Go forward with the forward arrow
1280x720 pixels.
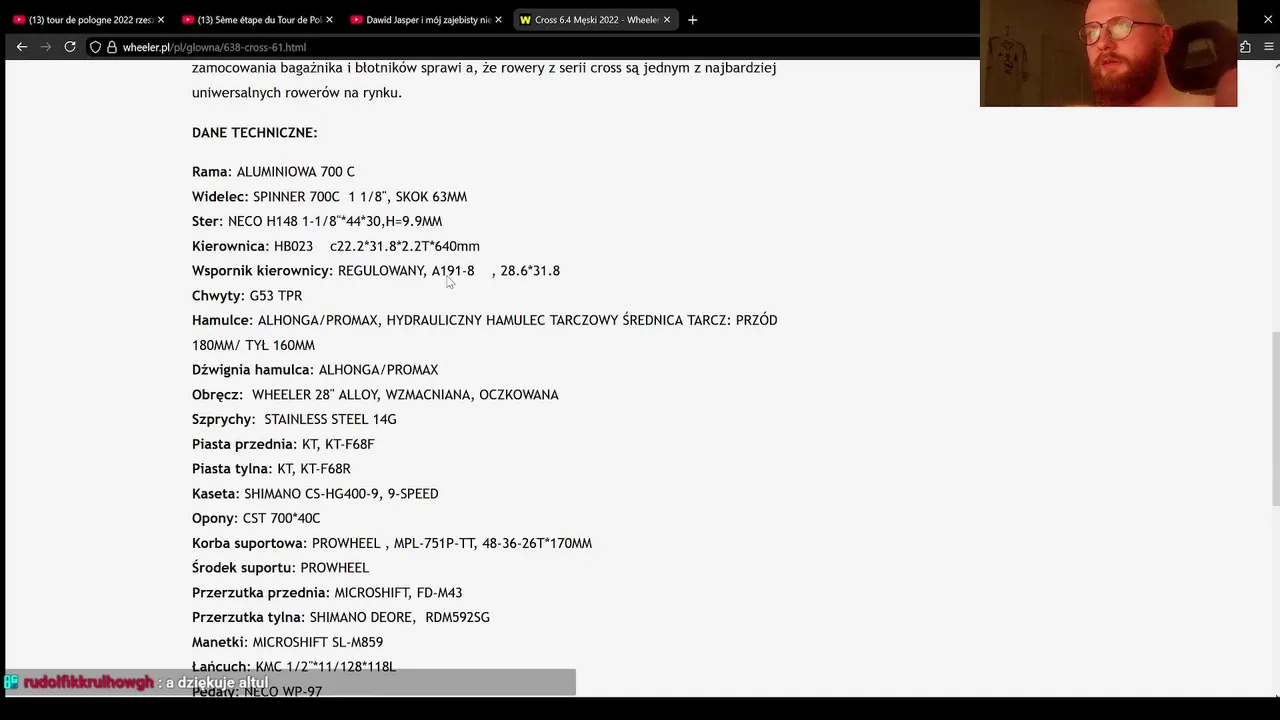coord(46,47)
